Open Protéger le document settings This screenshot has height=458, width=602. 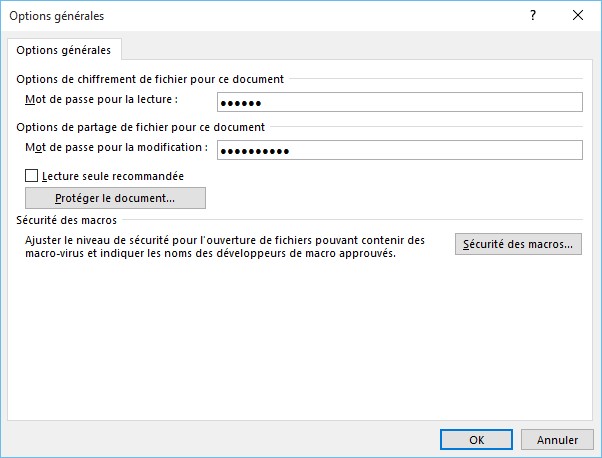coord(115,198)
